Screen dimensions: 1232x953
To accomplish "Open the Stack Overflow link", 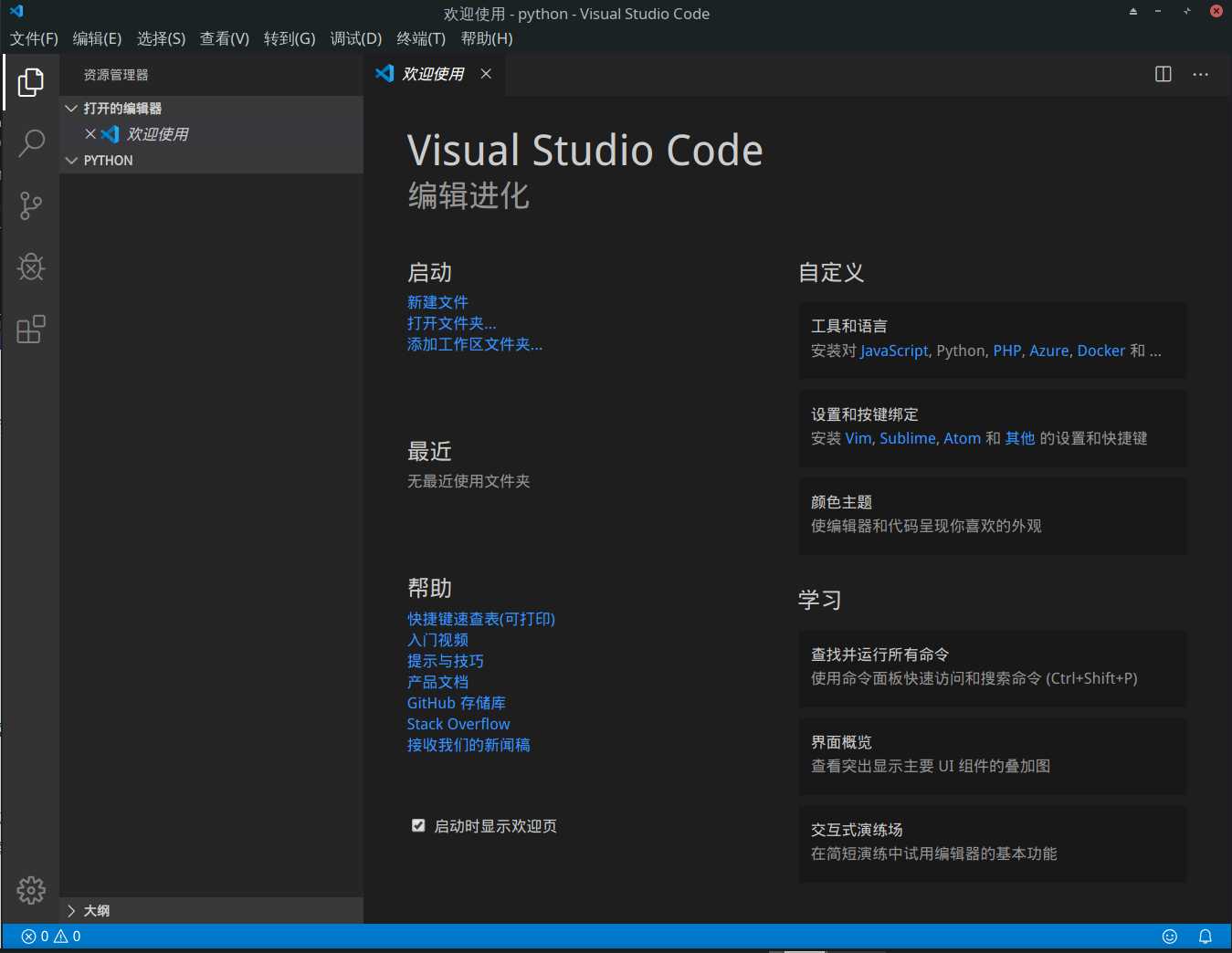I will (458, 724).
